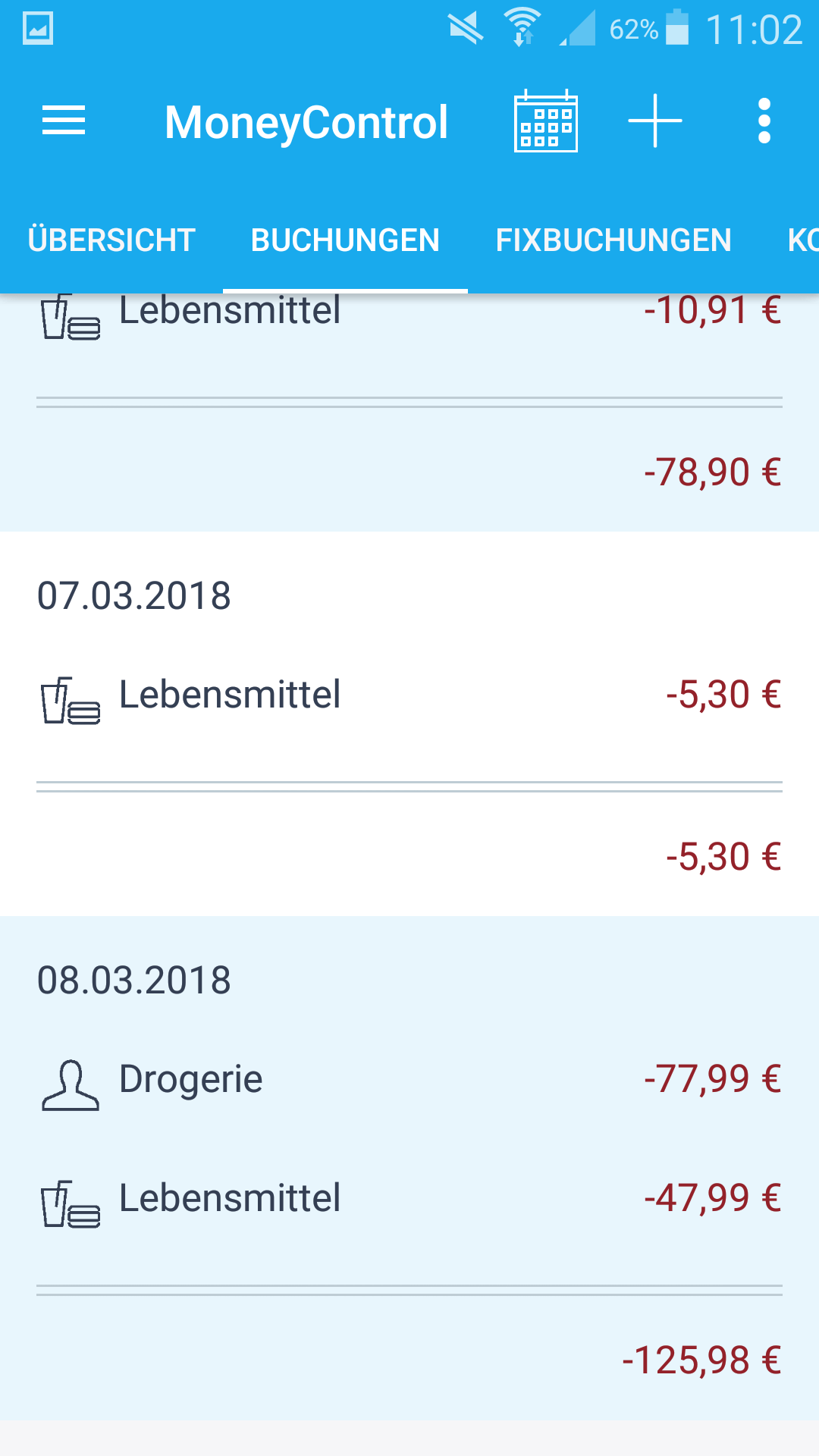Go to the FIXBUCHUNGEN tab

click(x=613, y=240)
